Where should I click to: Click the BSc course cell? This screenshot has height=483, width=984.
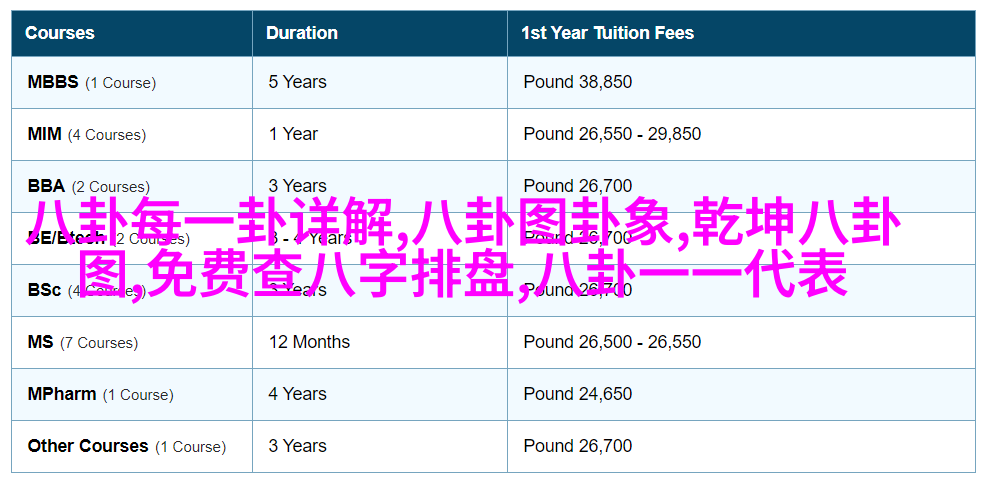click(132, 290)
